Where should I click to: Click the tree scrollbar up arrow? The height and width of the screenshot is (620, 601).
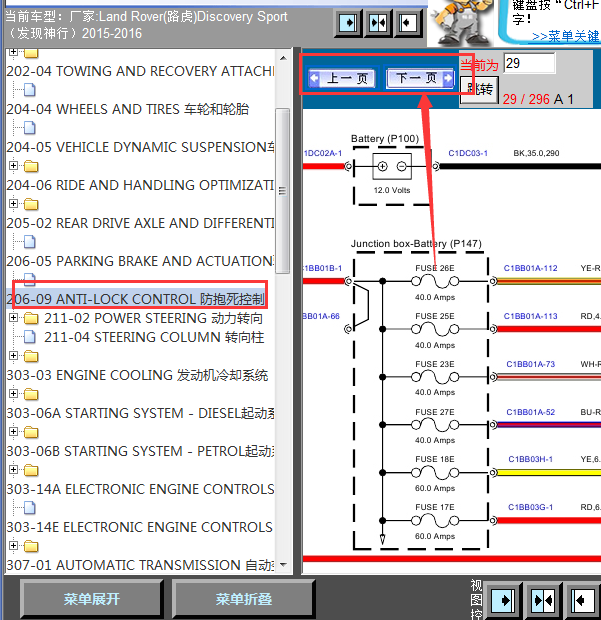[x=283, y=59]
